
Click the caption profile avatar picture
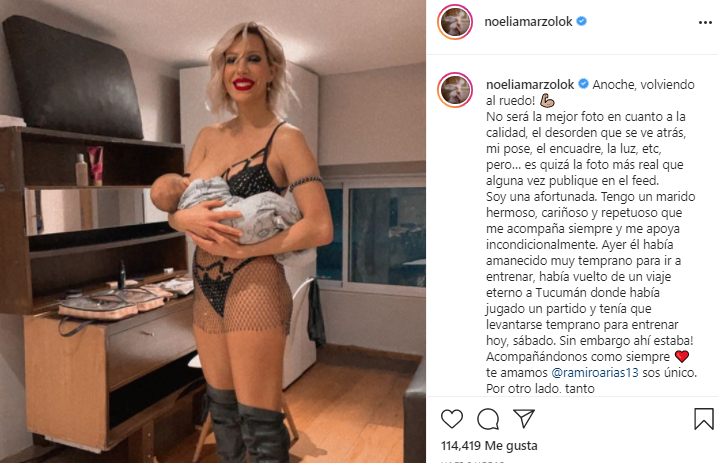click(455, 90)
